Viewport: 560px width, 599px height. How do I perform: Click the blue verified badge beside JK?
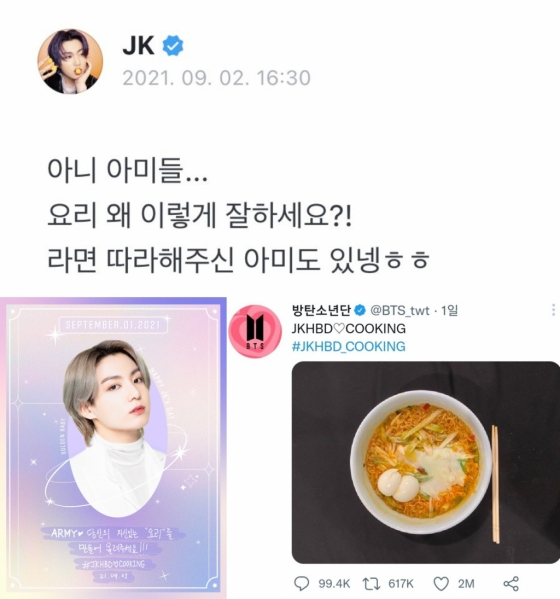point(173,46)
